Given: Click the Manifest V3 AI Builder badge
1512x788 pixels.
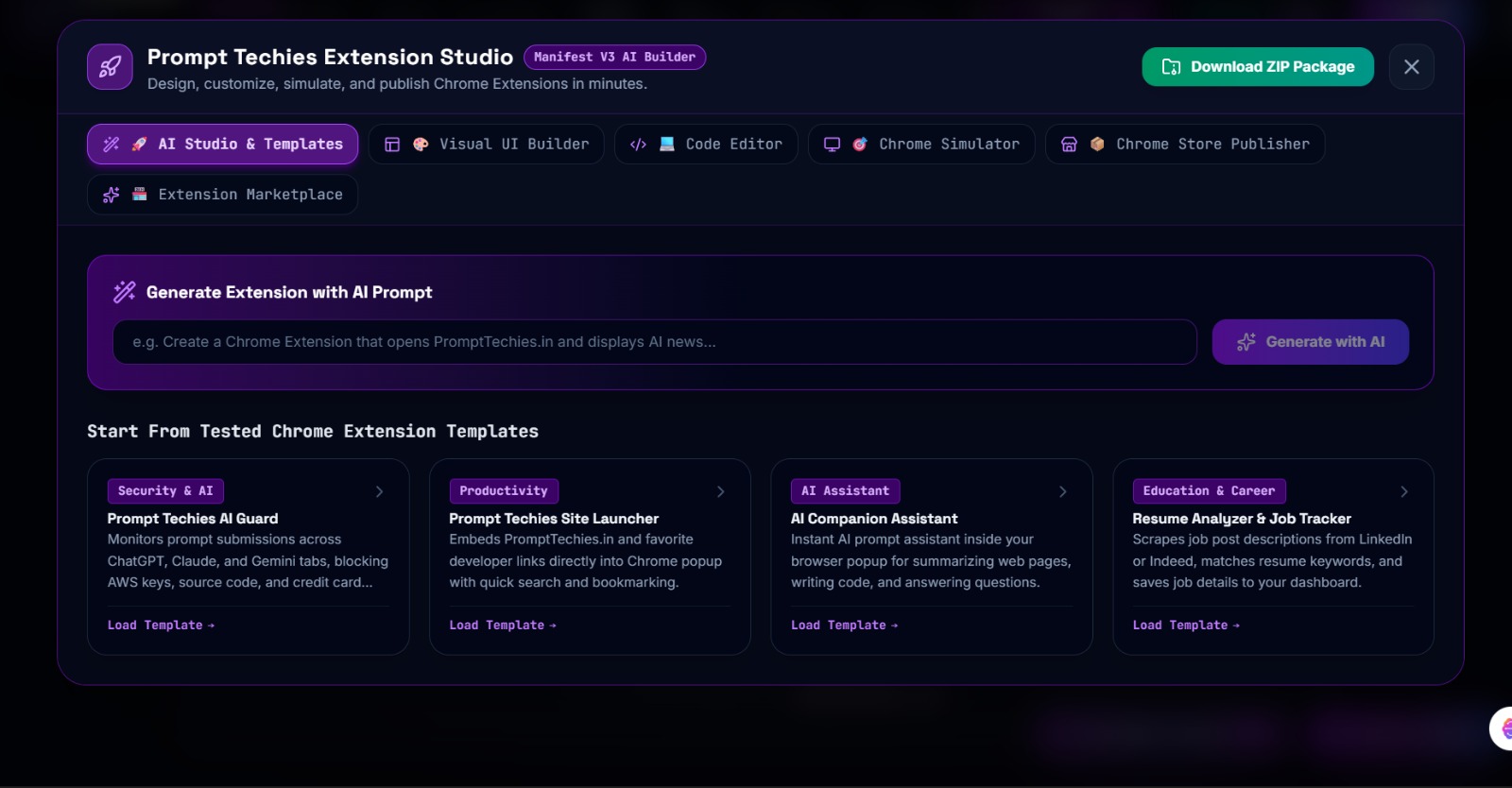Looking at the screenshot, I should pyautogui.click(x=614, y=58).
